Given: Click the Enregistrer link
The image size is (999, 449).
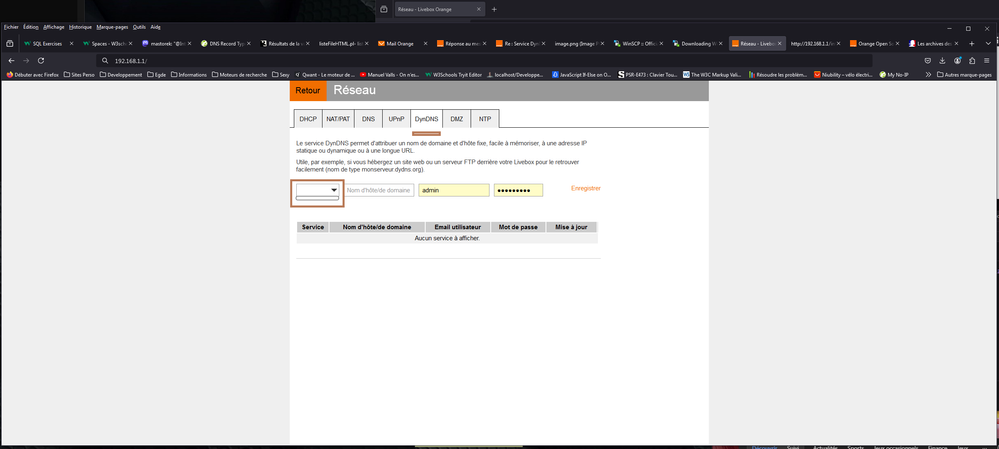Looking at the screenshot, I should coord(585,188).
